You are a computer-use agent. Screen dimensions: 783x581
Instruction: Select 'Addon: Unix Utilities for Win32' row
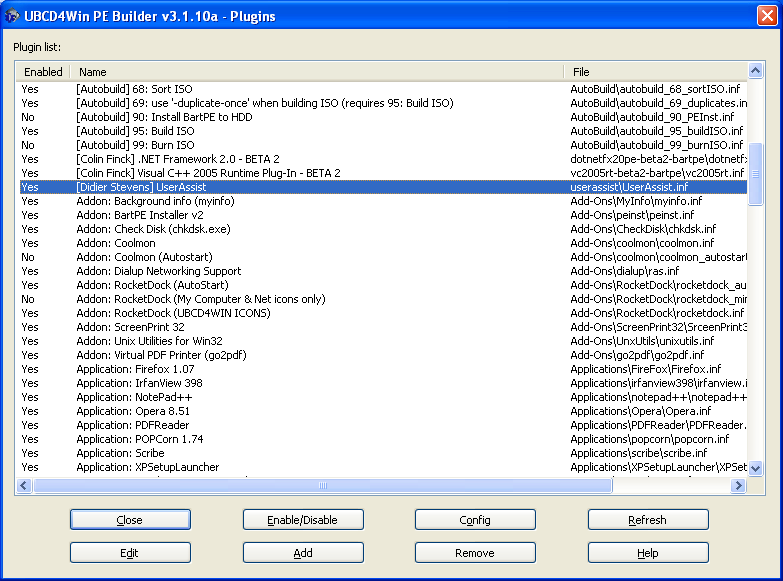tap(383, 341)
